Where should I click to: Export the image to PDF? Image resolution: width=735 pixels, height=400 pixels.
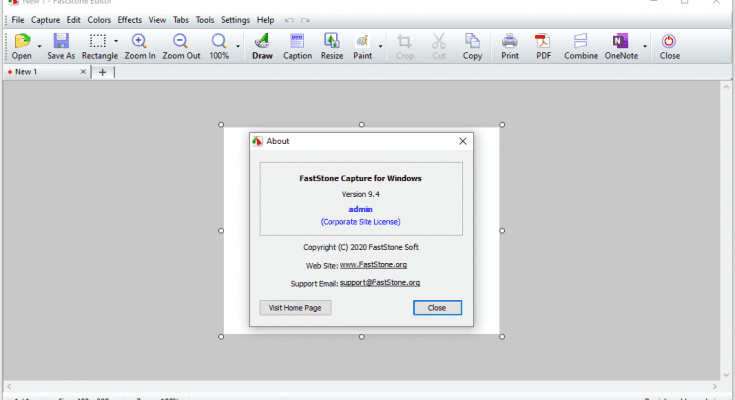click(x=543, y=46)
